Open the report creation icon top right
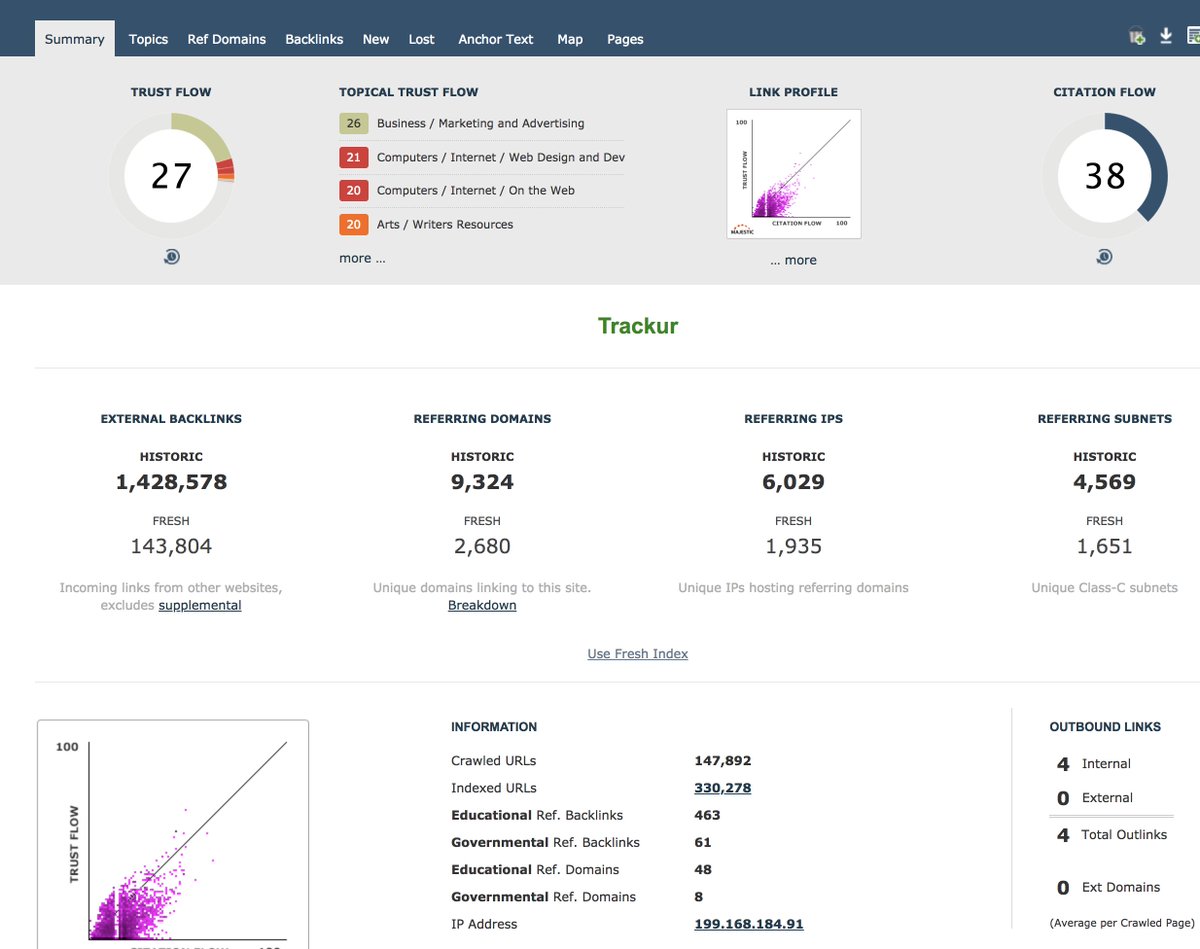The width and height of the screenshot is (1200, 949). pyautogui.click(x=1193, y=34)
